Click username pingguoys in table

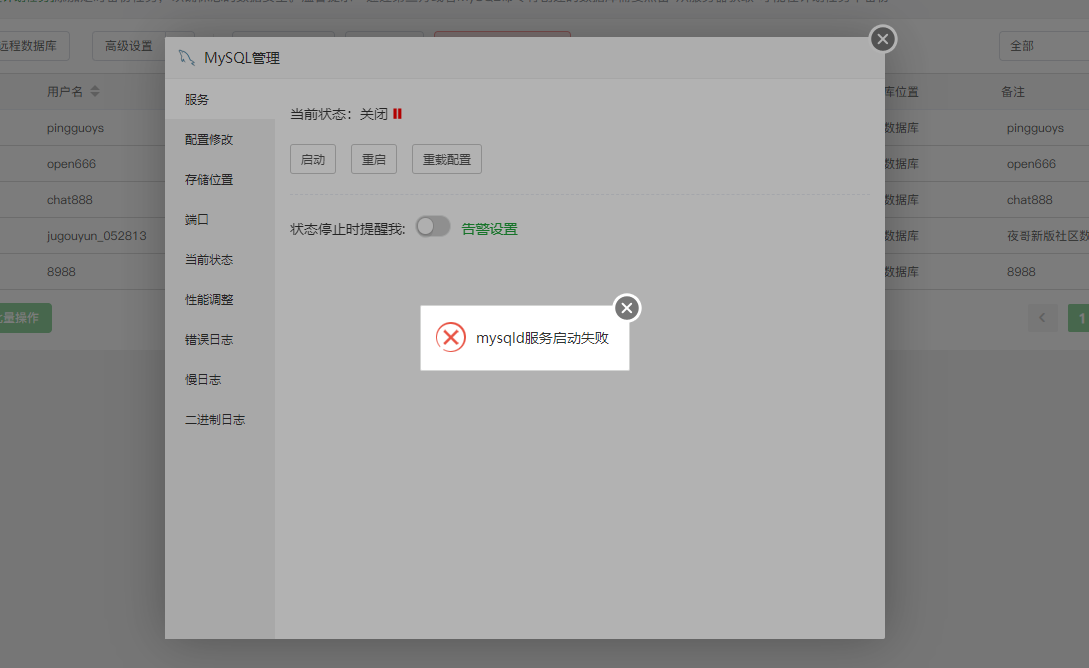pos(75,128)
